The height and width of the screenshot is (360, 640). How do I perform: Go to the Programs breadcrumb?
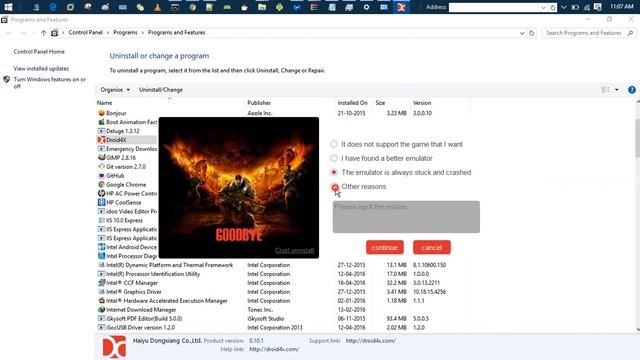[125, 33]
